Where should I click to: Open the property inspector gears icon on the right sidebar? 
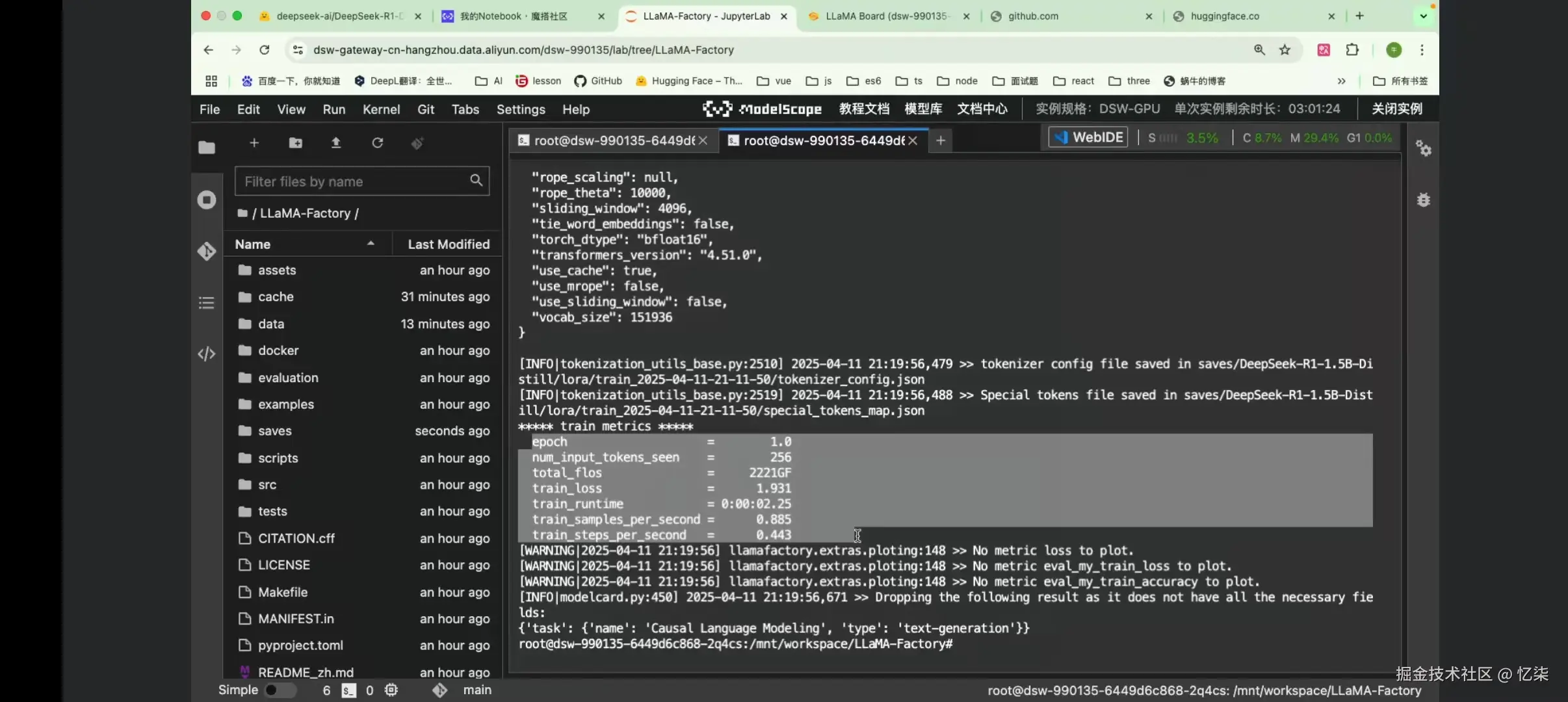pos(1424,149)
